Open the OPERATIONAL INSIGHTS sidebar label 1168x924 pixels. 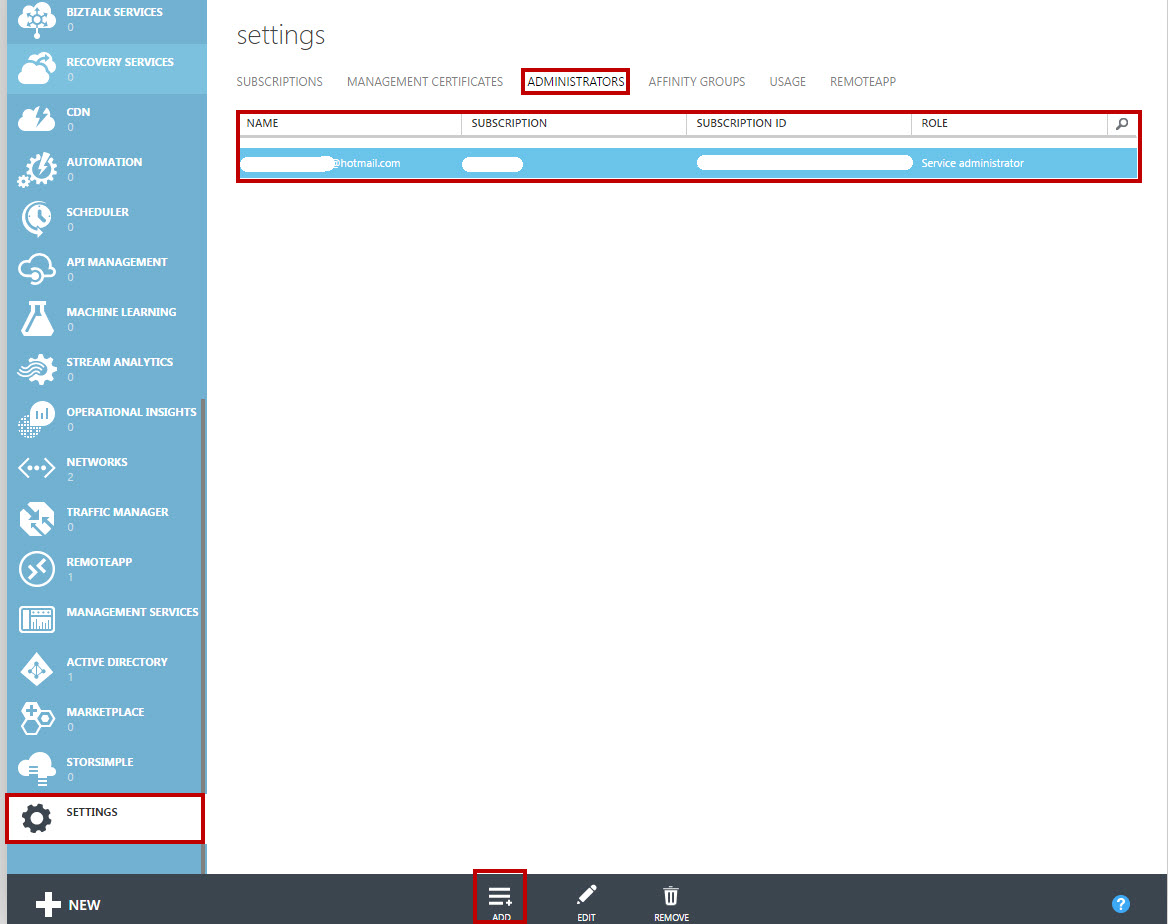click(x=131, y=412)
